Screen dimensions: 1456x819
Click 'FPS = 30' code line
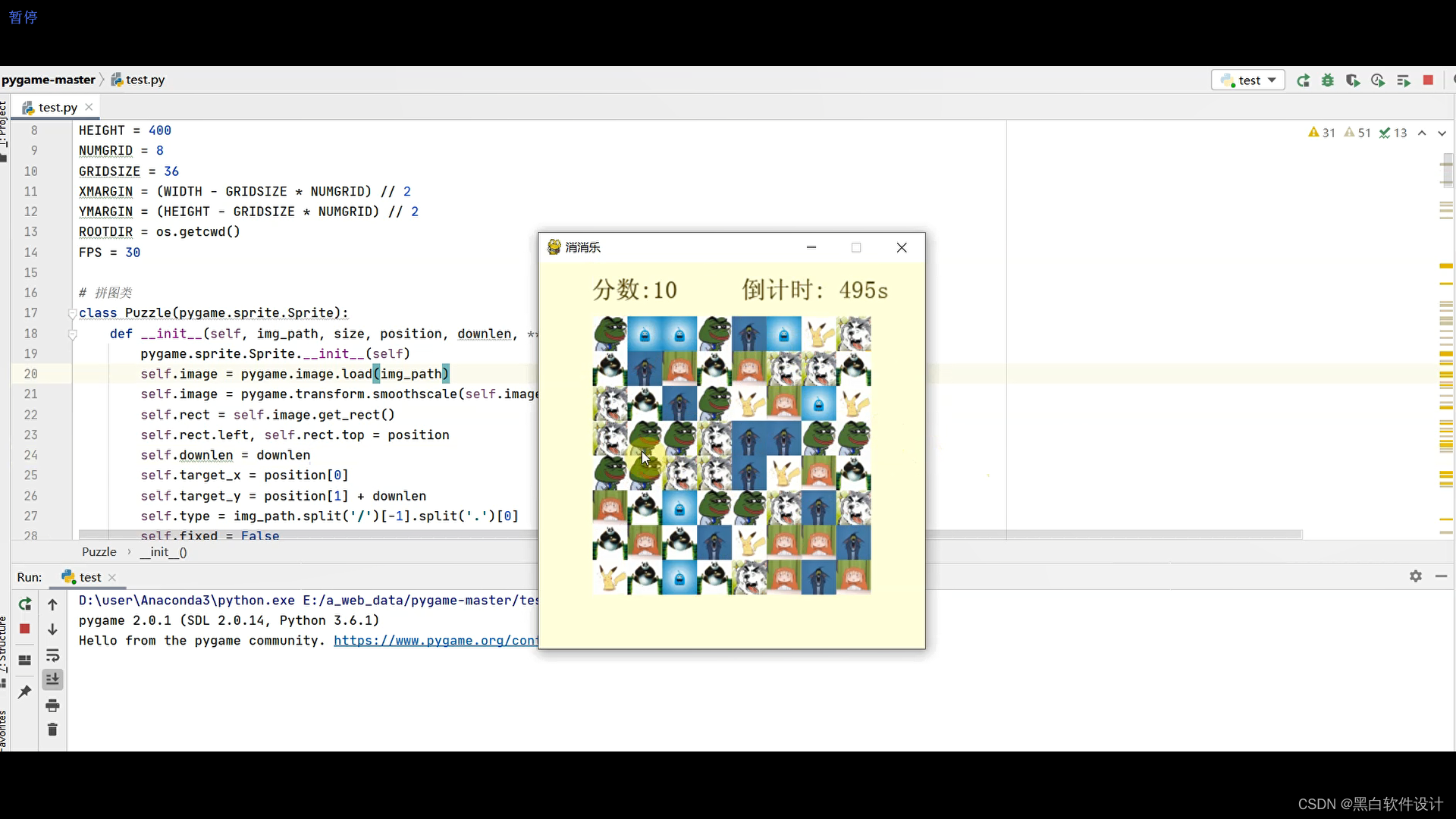[109, 253]
